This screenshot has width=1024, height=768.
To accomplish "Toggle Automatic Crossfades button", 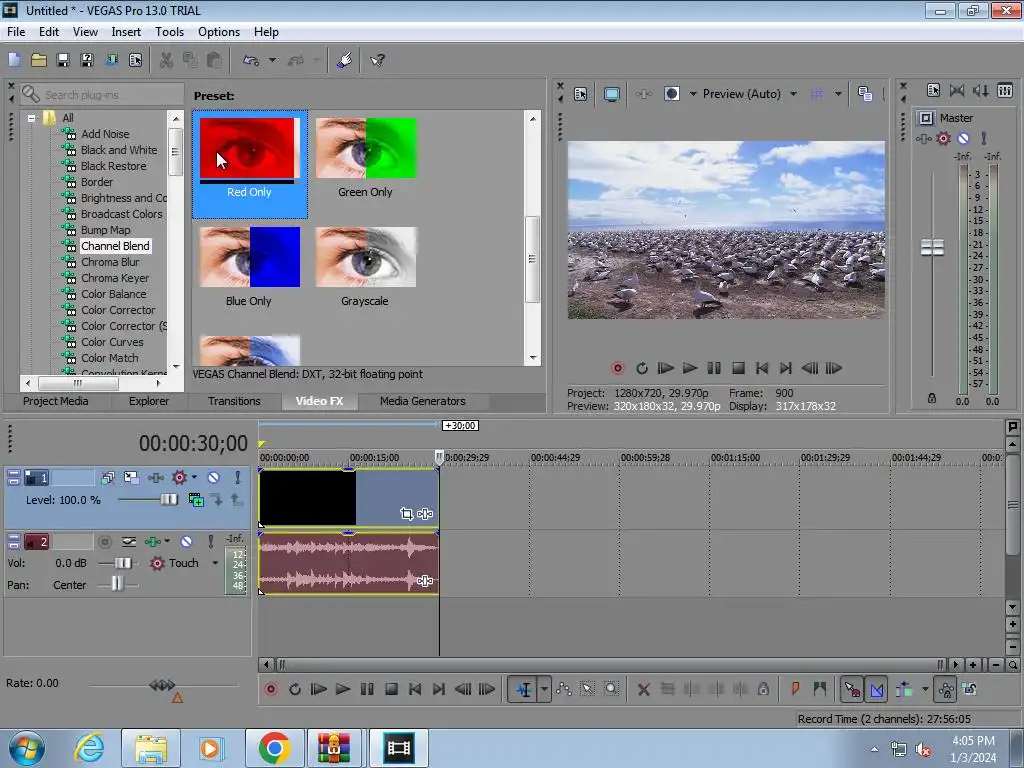I will coord(877,689).
